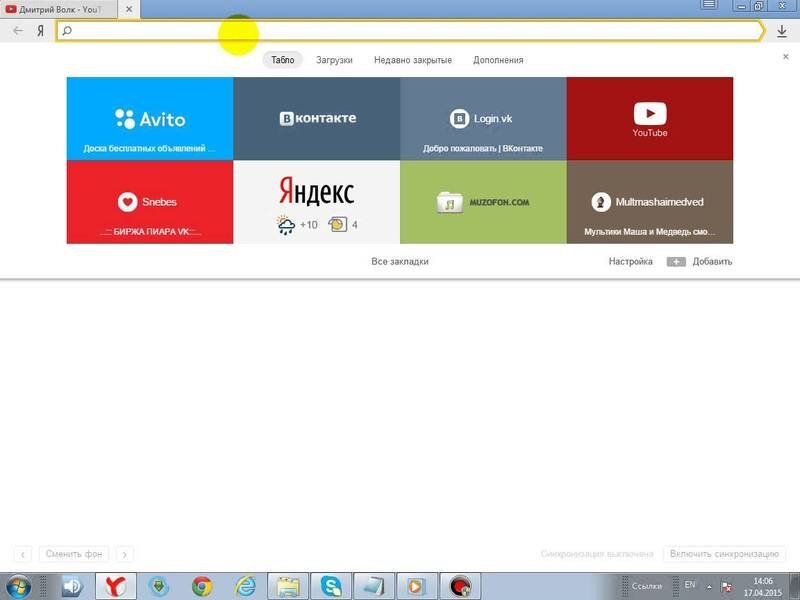800x600 pixels.
Task: Open the Login.vk tile
Action: click(x=483, y=118)
